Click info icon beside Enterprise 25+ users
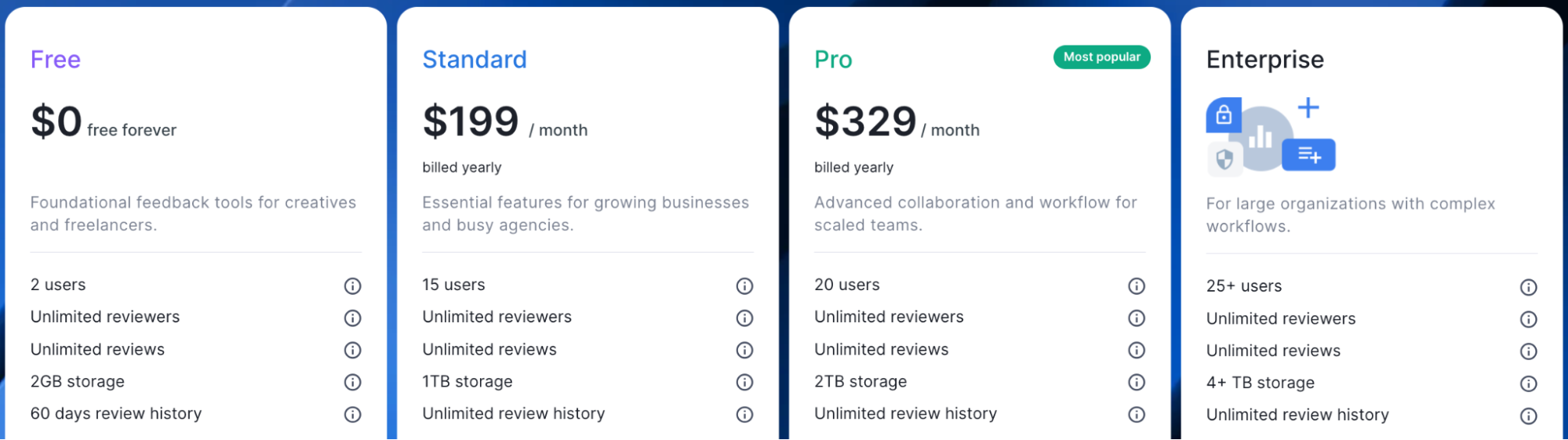The width and height of the screenshot is (1568, 440). (x=1528, y=287)
